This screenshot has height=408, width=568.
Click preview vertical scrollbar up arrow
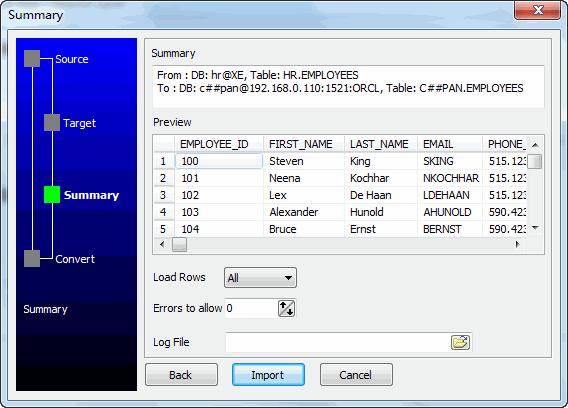[x=535, y=145]
